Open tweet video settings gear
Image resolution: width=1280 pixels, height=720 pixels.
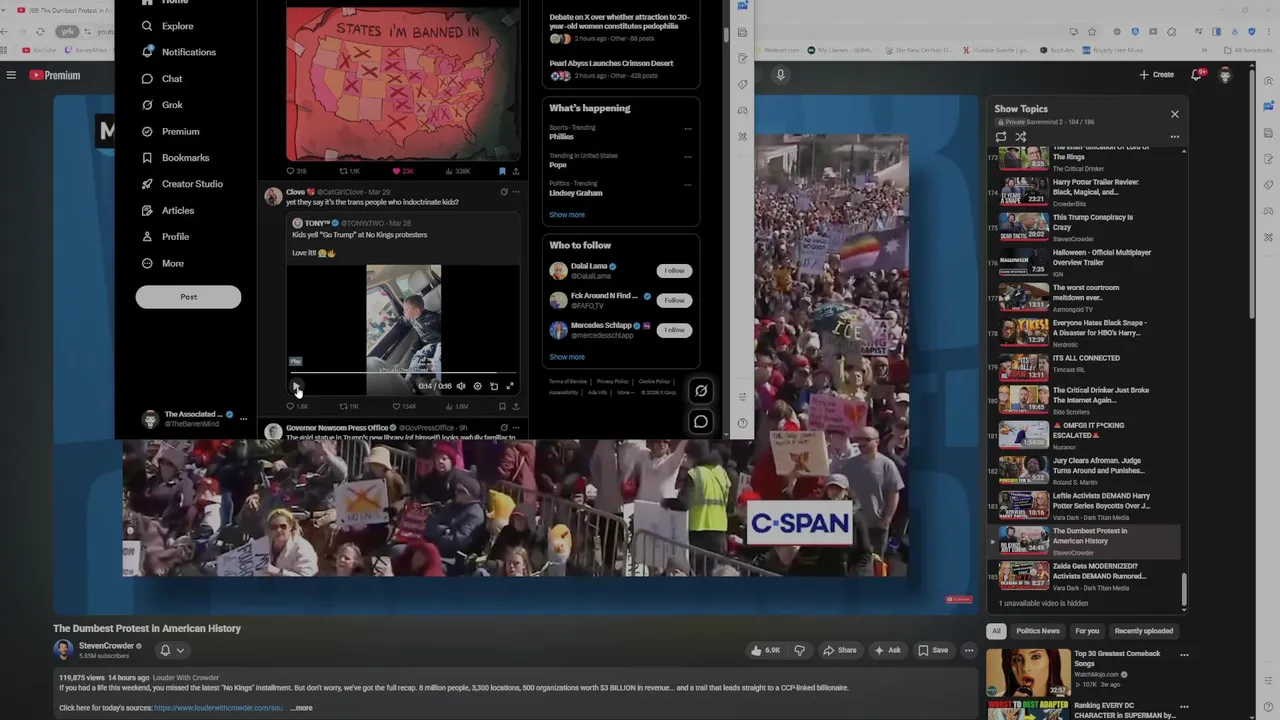477,386
